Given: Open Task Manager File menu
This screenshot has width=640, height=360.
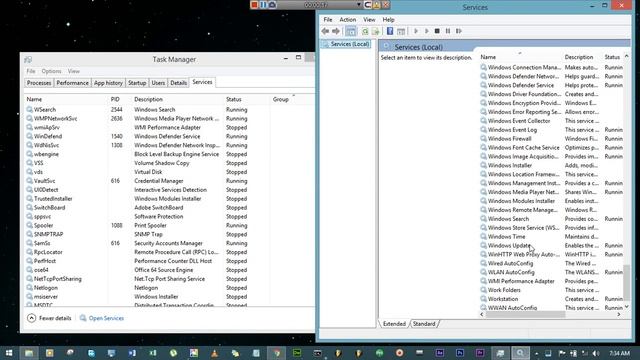Looking at the screenshot, I should [x=31, y=71].
